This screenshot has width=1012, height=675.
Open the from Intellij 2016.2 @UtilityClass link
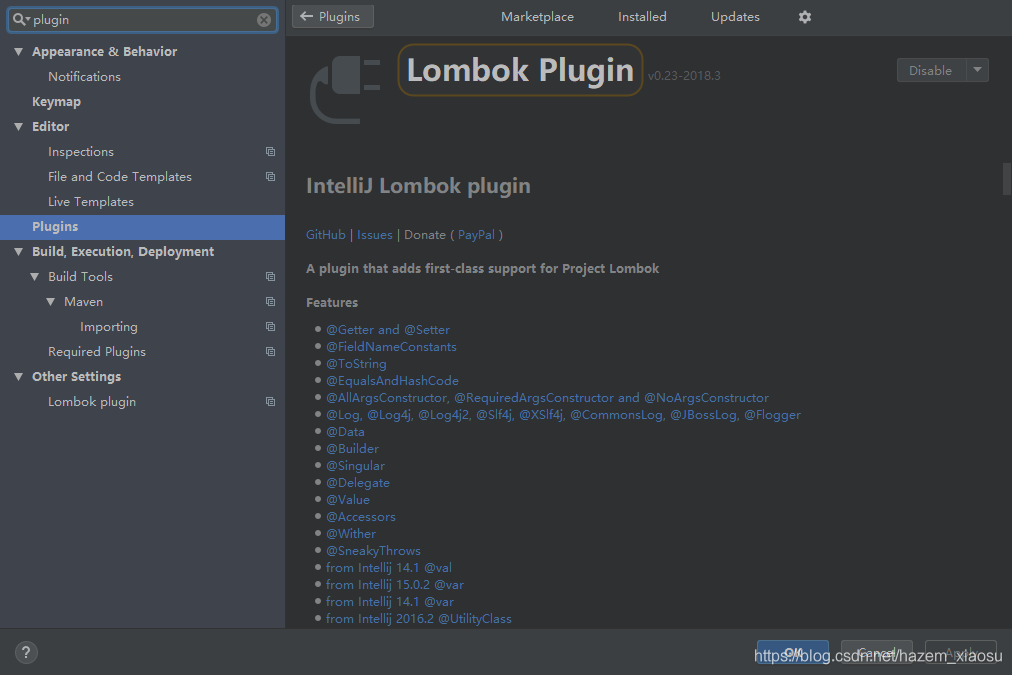click(419, 619)
